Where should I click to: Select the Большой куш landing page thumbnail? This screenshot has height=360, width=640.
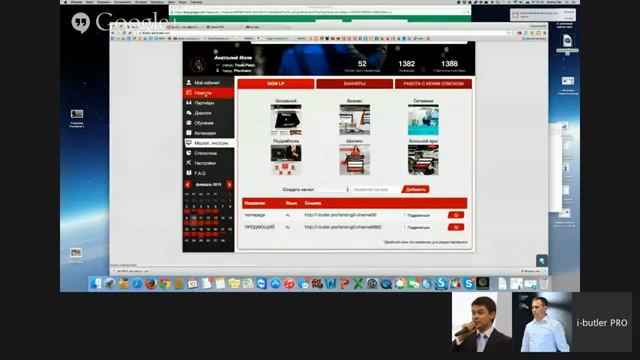click(423, 160)
